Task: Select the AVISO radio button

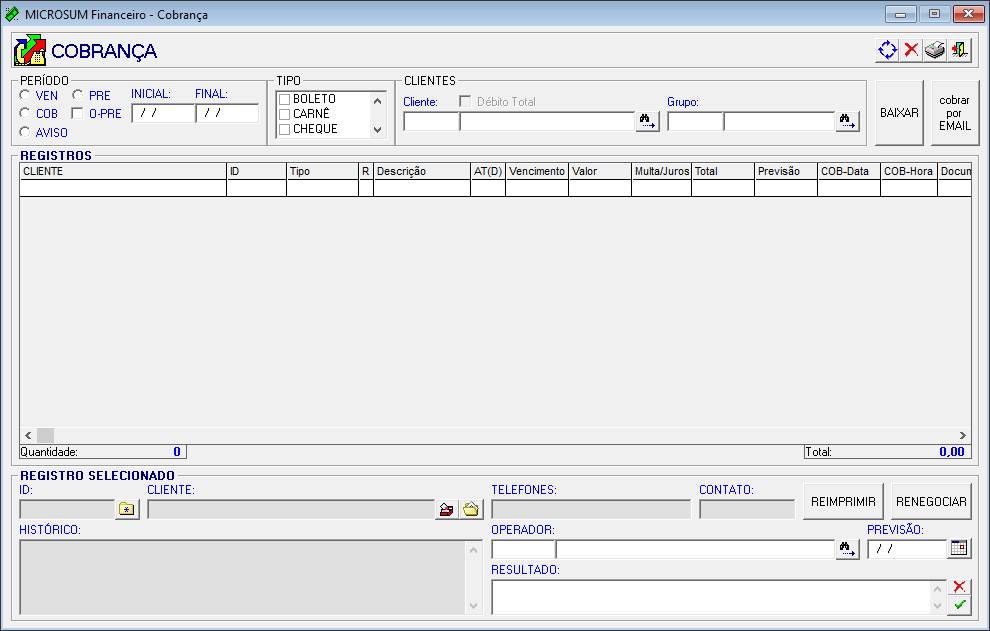Action: coord(25,132)
